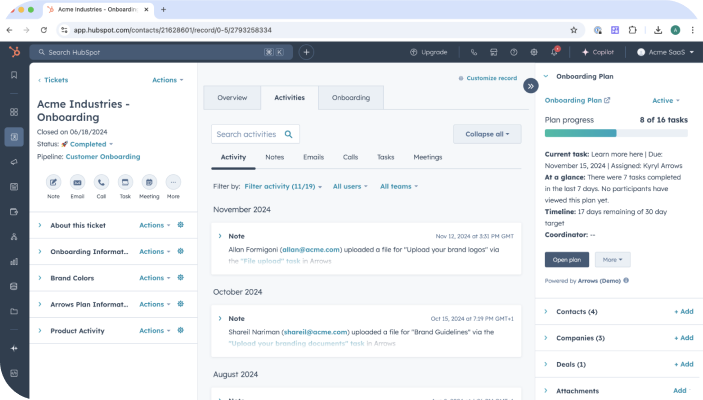Open gear settings for Product Activity
Screen dimensions: 703x400
181,330
